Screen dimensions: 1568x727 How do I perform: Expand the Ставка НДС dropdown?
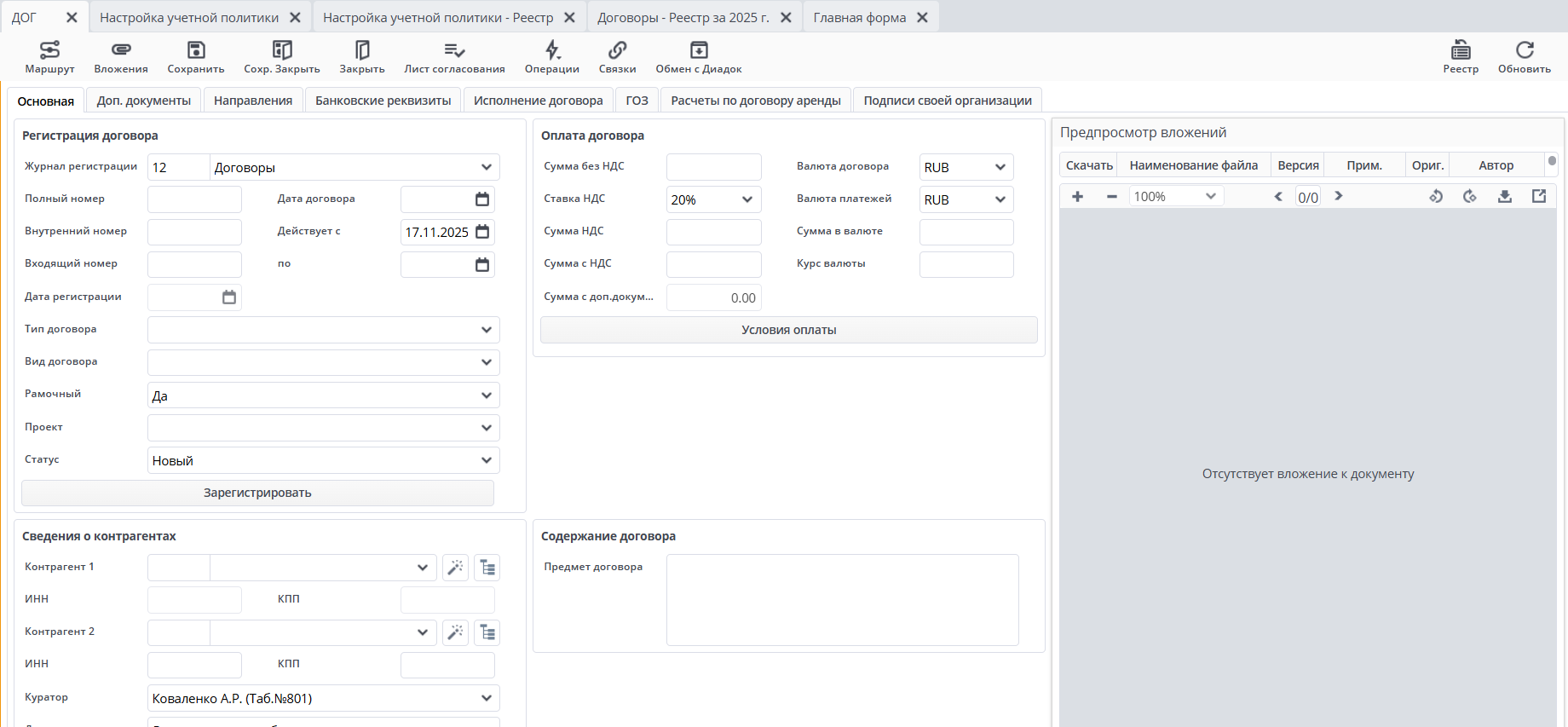point(747,199)
